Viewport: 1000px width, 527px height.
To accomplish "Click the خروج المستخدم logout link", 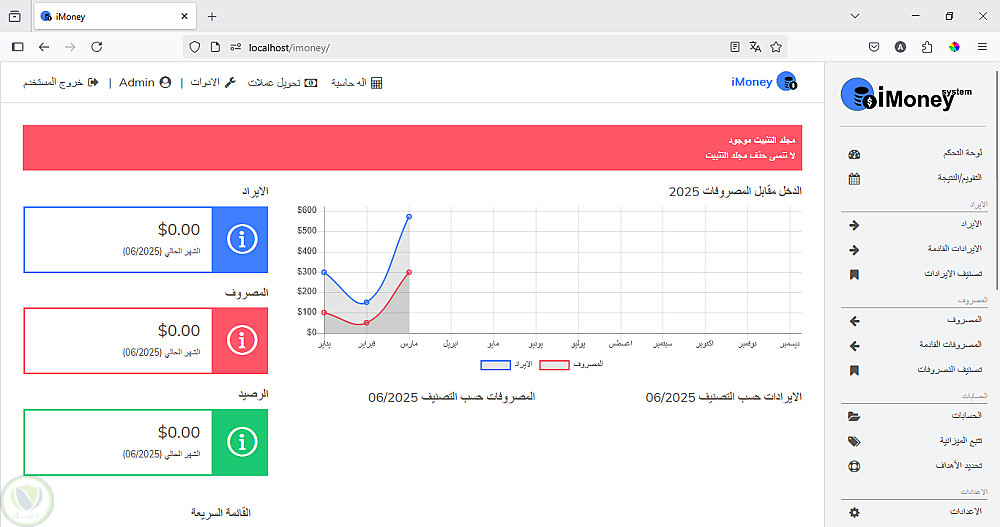I will (53, 83).
